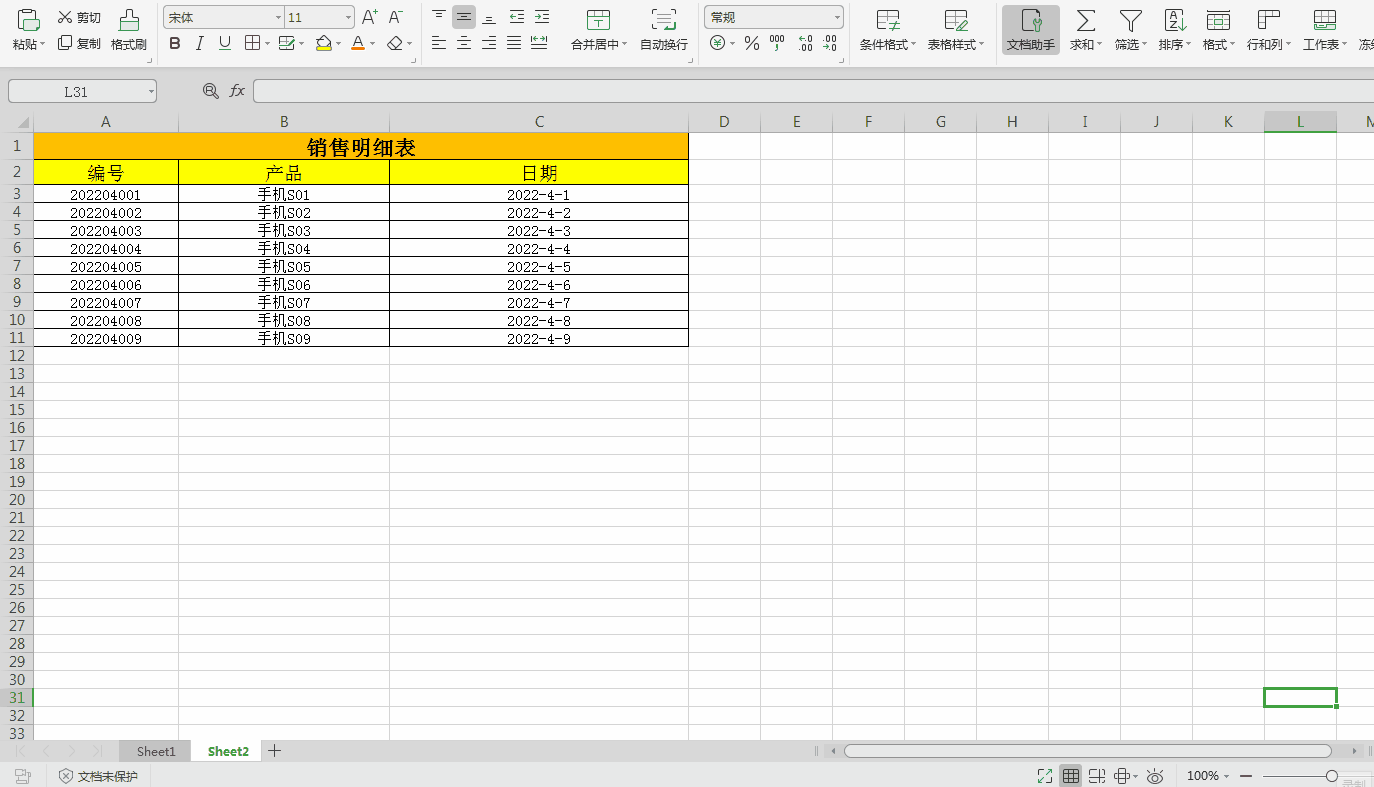
Task: Switch to normal grid view
Action: click(1071, 776)
